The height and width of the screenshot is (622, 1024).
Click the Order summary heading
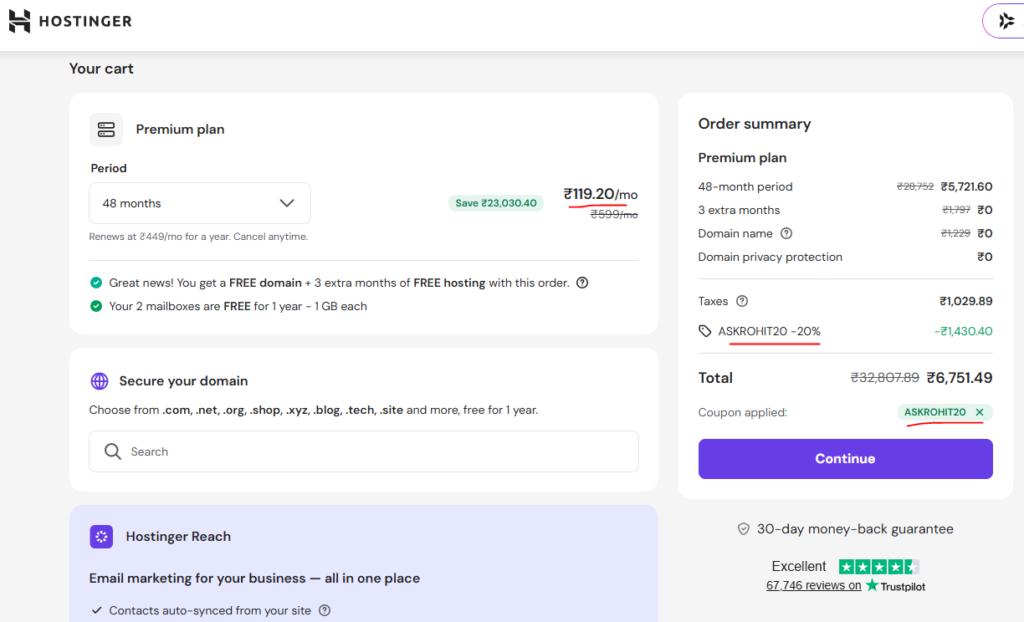click(754, 124)
